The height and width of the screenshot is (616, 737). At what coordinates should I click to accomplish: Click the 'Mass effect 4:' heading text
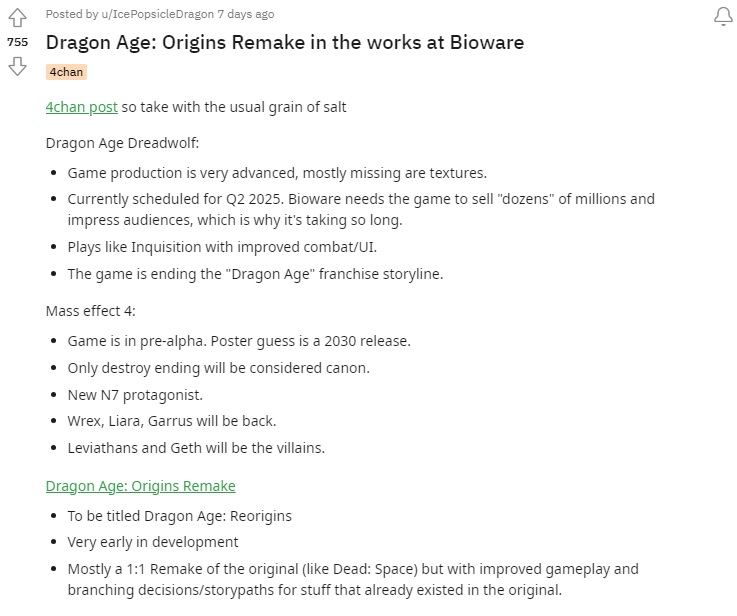91,311
